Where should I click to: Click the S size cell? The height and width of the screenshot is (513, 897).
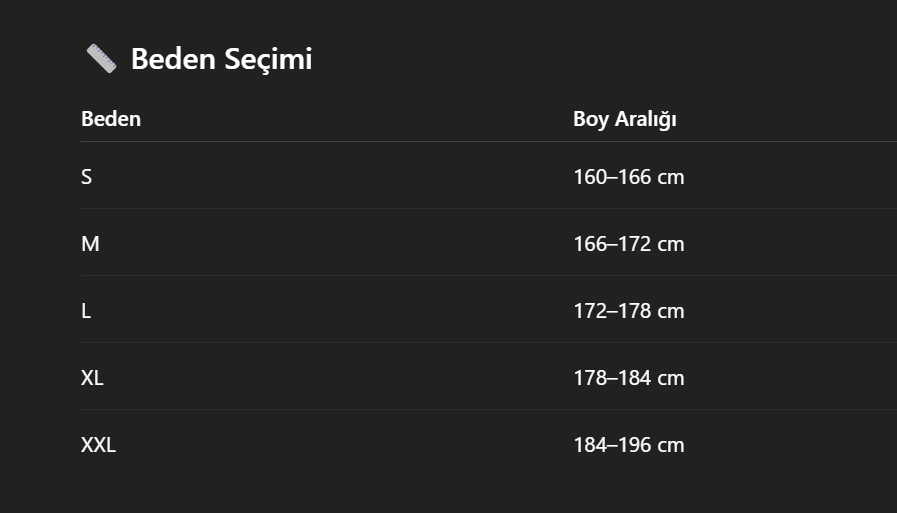[86, 177]
